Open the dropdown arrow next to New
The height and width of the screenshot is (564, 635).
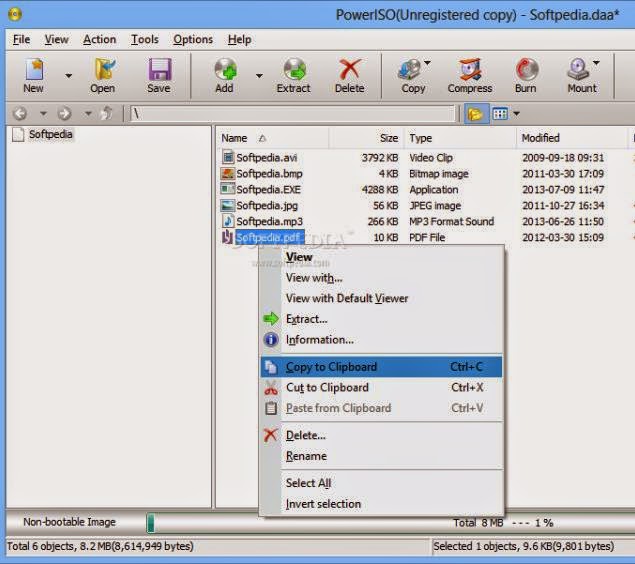[x=68, y=76]
